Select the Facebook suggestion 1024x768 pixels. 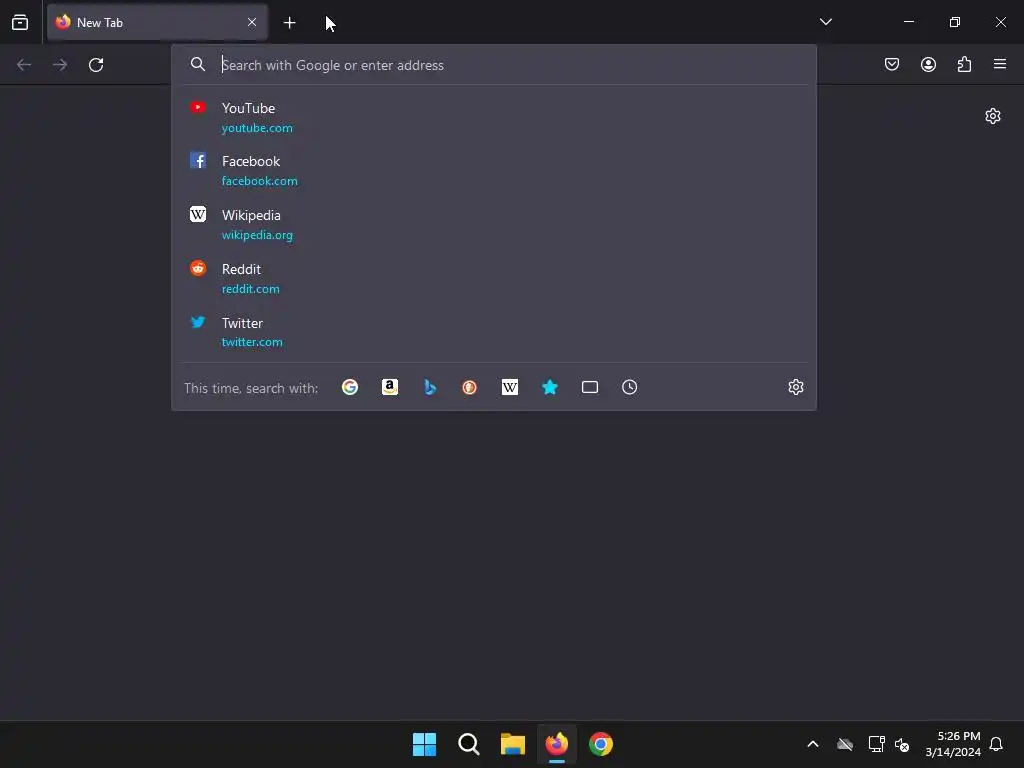(494, 170)
